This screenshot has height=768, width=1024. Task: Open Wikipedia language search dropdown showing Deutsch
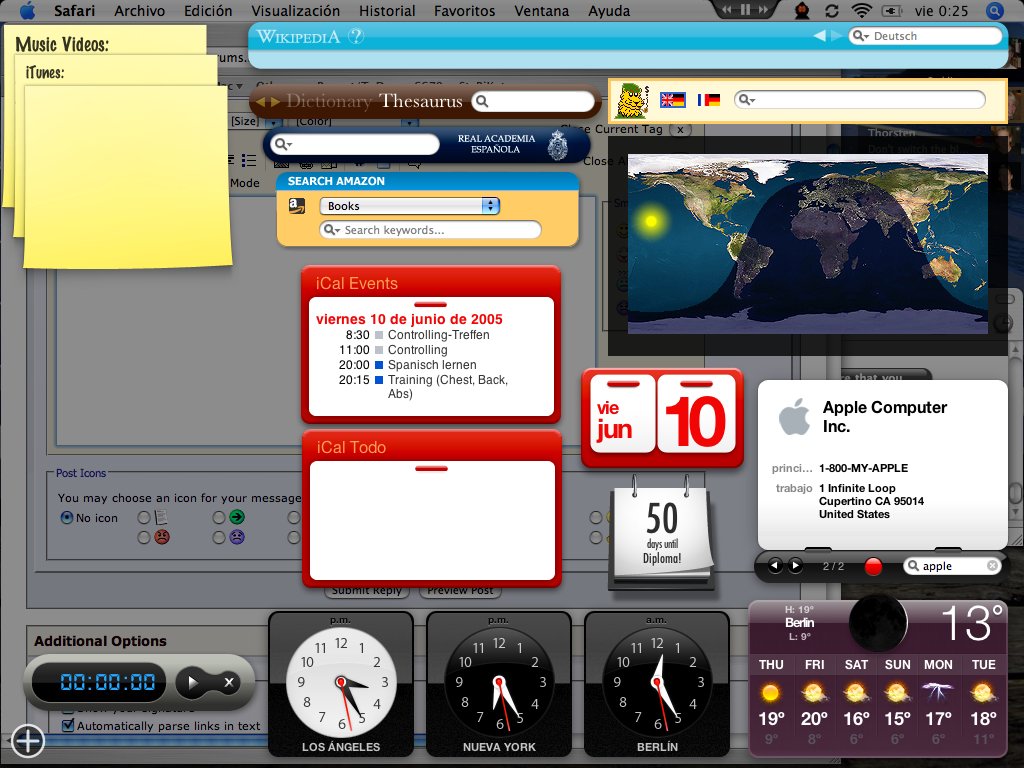(861, 36)
